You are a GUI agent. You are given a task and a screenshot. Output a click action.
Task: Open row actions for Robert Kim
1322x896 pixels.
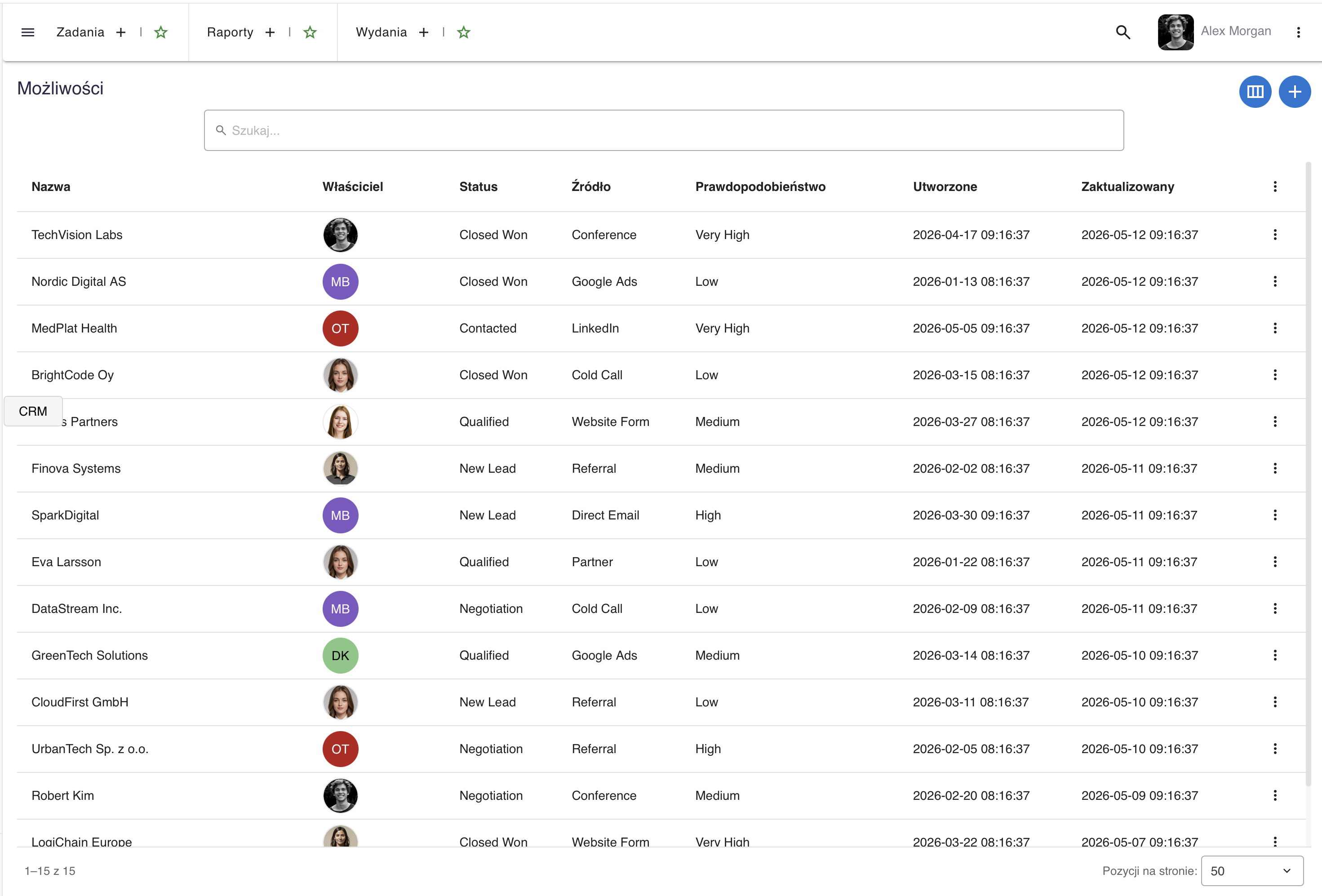click(x=1275, y=795)
